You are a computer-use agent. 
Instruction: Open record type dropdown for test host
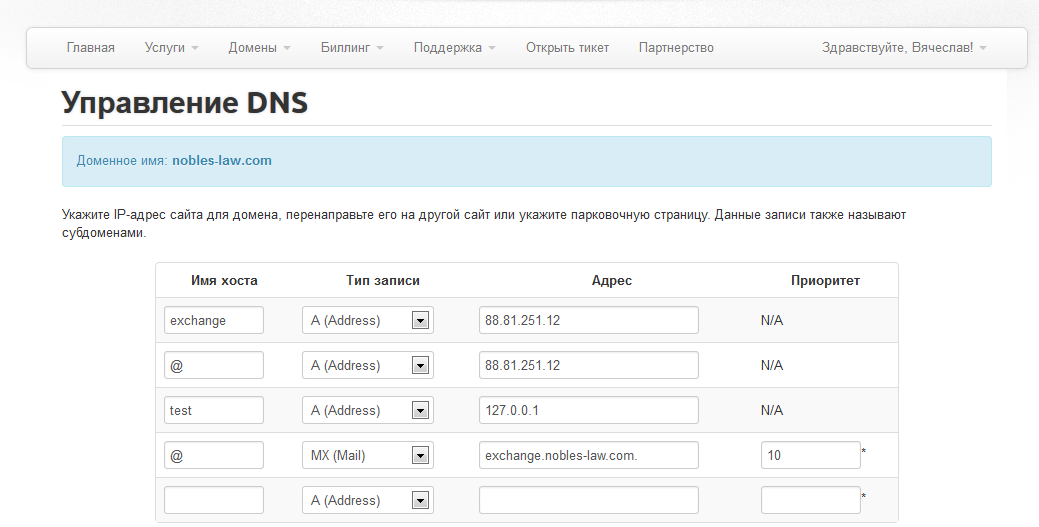(x=367, y=411)
